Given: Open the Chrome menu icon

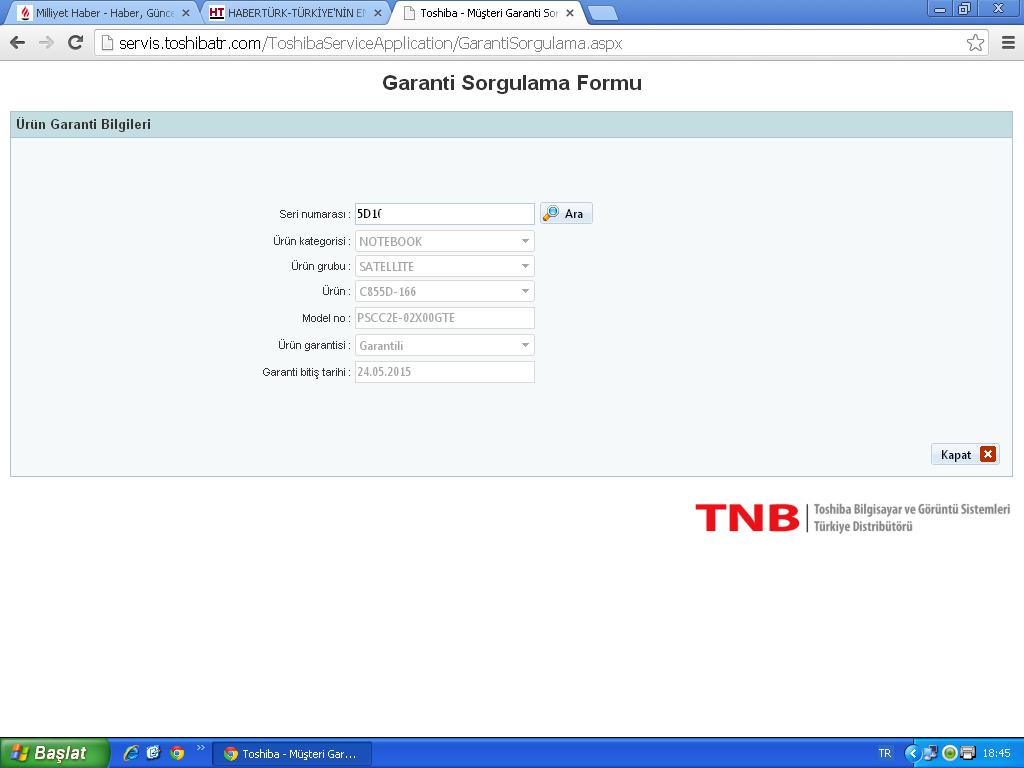Looking at the screenshot, I should [x=1008, y=43].
